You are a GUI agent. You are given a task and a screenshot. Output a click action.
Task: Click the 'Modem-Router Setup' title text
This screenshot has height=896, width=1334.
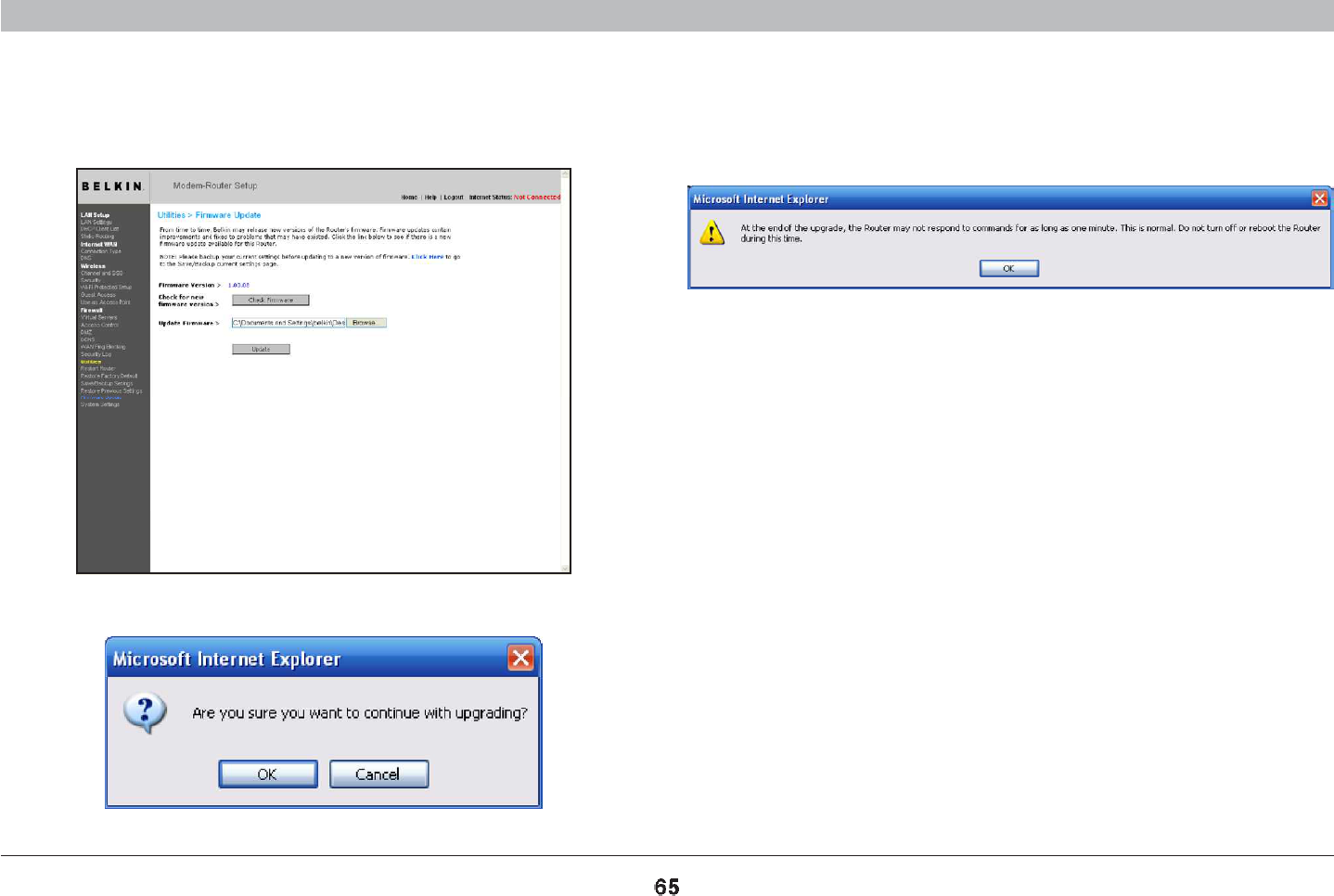pyautogui.click(x=215, y=186)
